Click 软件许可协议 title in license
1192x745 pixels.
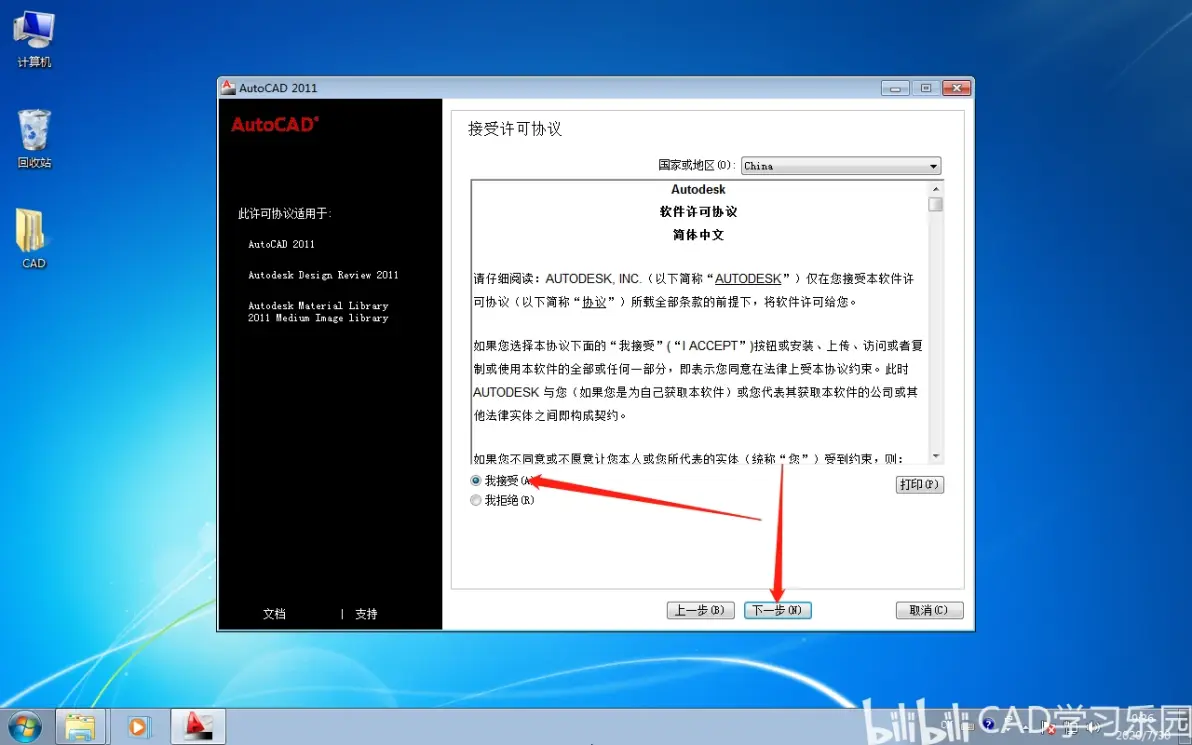point(698,212)
